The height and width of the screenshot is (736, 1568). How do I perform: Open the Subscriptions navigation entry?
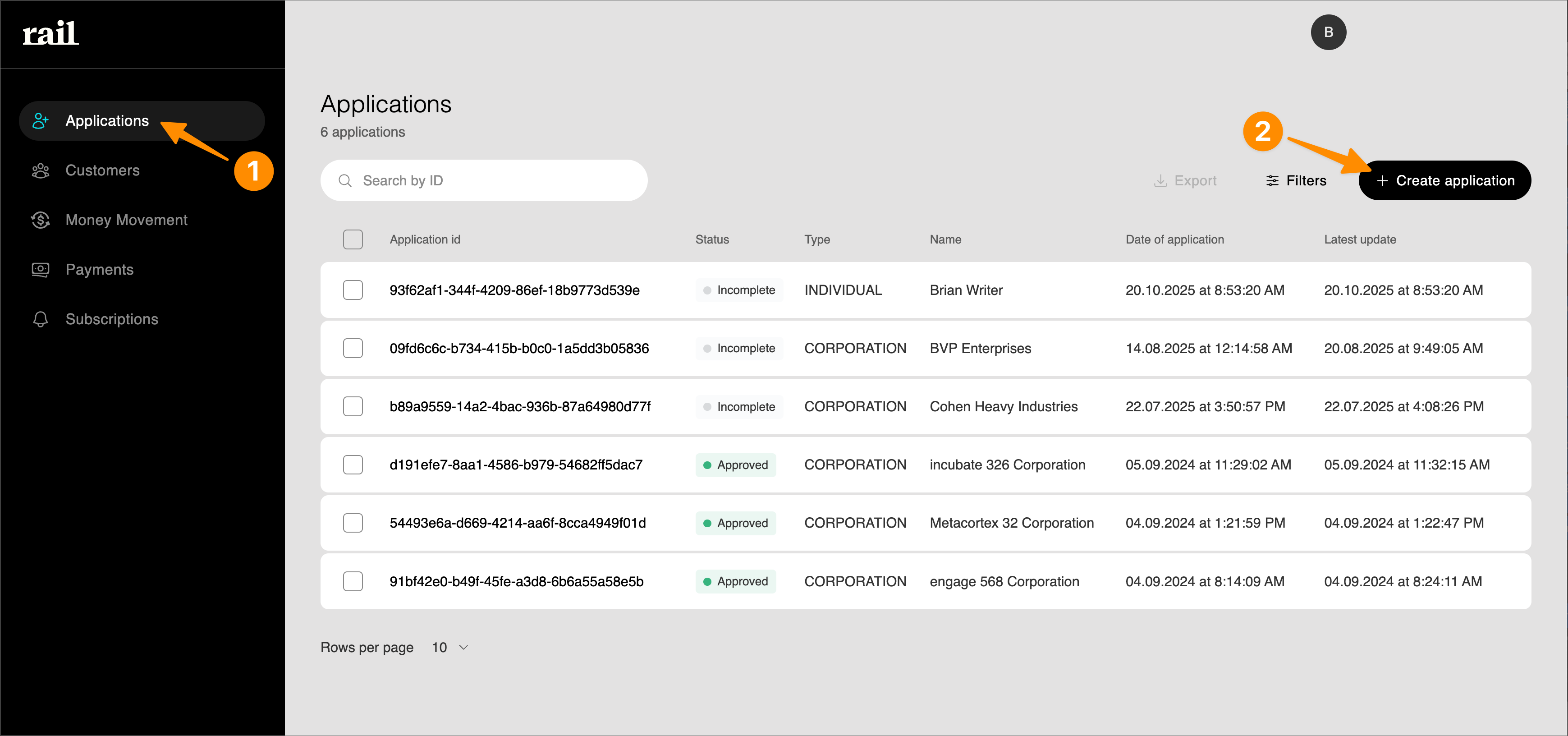coord(111,318)
